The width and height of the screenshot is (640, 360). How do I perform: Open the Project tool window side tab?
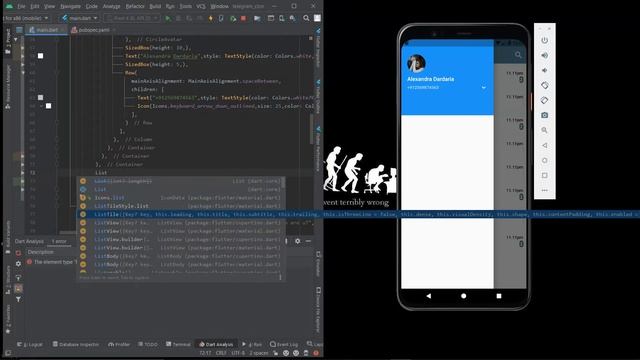[8, 41]
